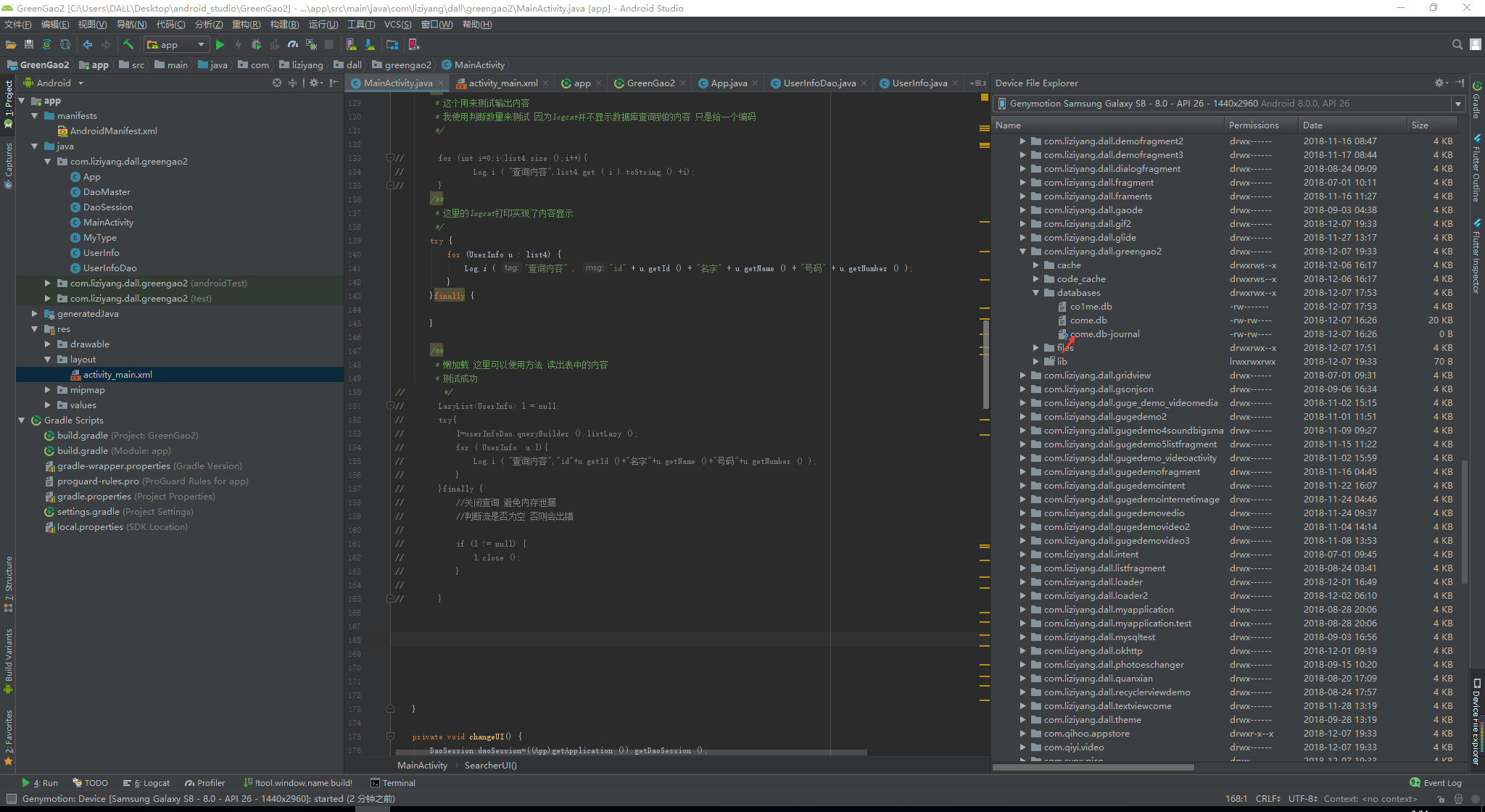Click scroll-from-source target icon in Project panel
This screenshot has width=1485, height=812.
tap(277, 83)
